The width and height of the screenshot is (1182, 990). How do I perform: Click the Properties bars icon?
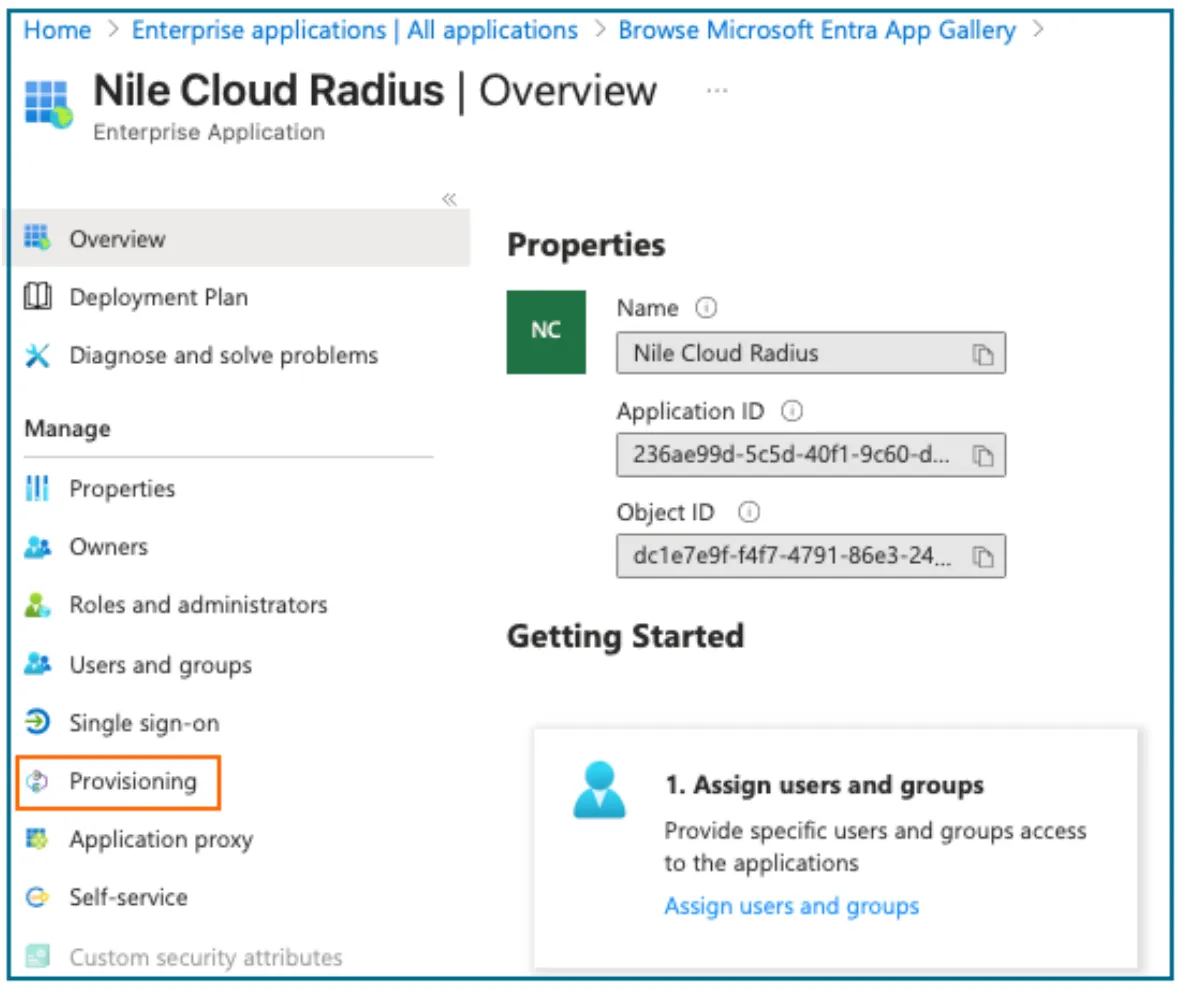click(x=38, y=489)
